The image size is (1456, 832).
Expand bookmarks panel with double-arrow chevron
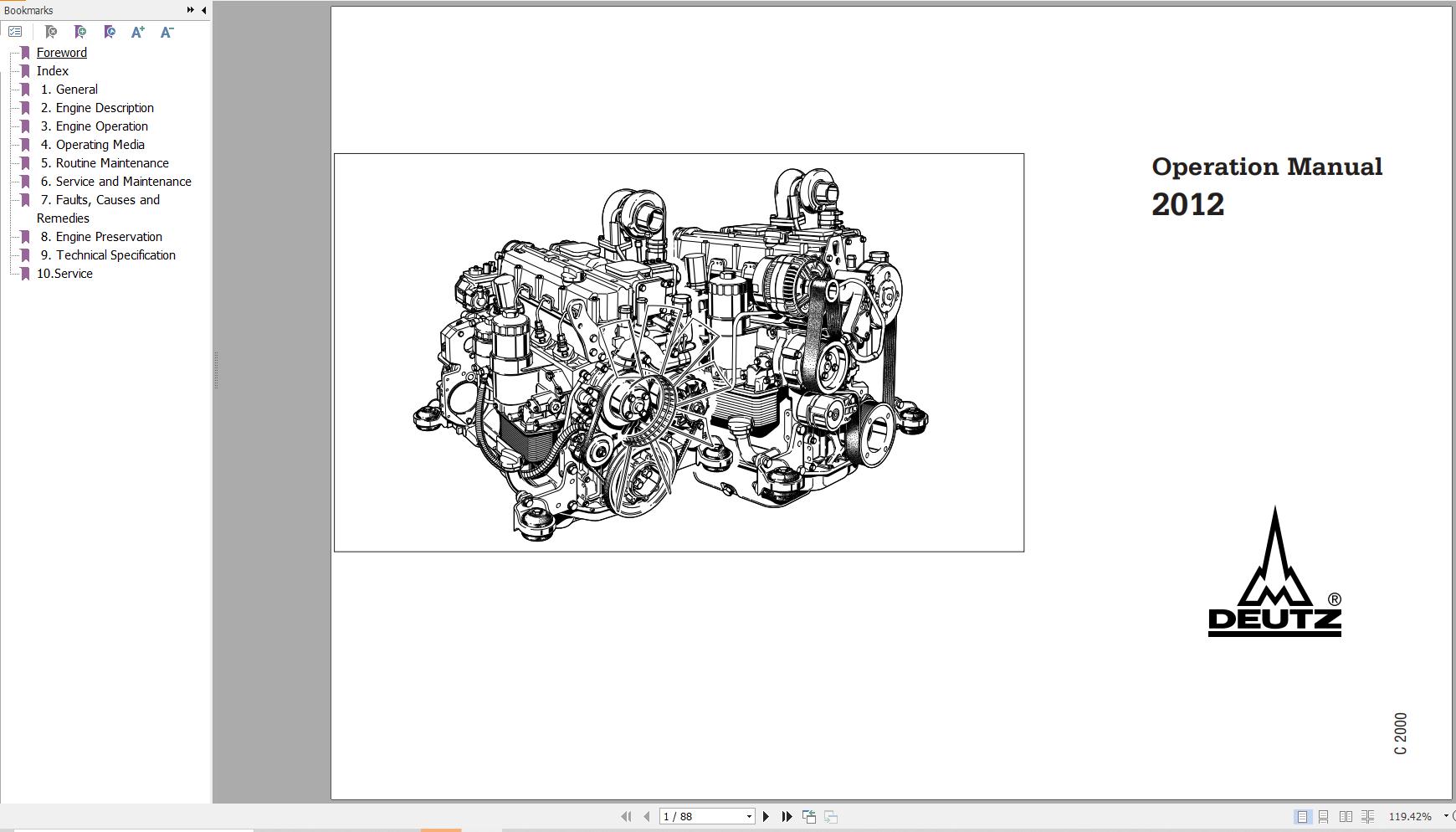(x=191, y=10)
